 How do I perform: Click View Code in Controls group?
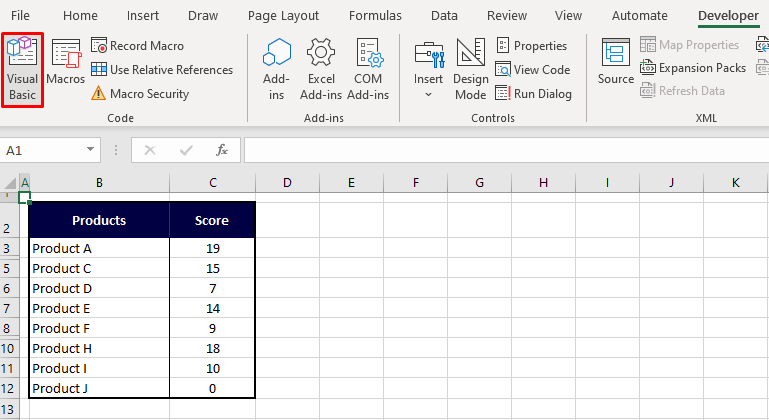tap(533, 70)
